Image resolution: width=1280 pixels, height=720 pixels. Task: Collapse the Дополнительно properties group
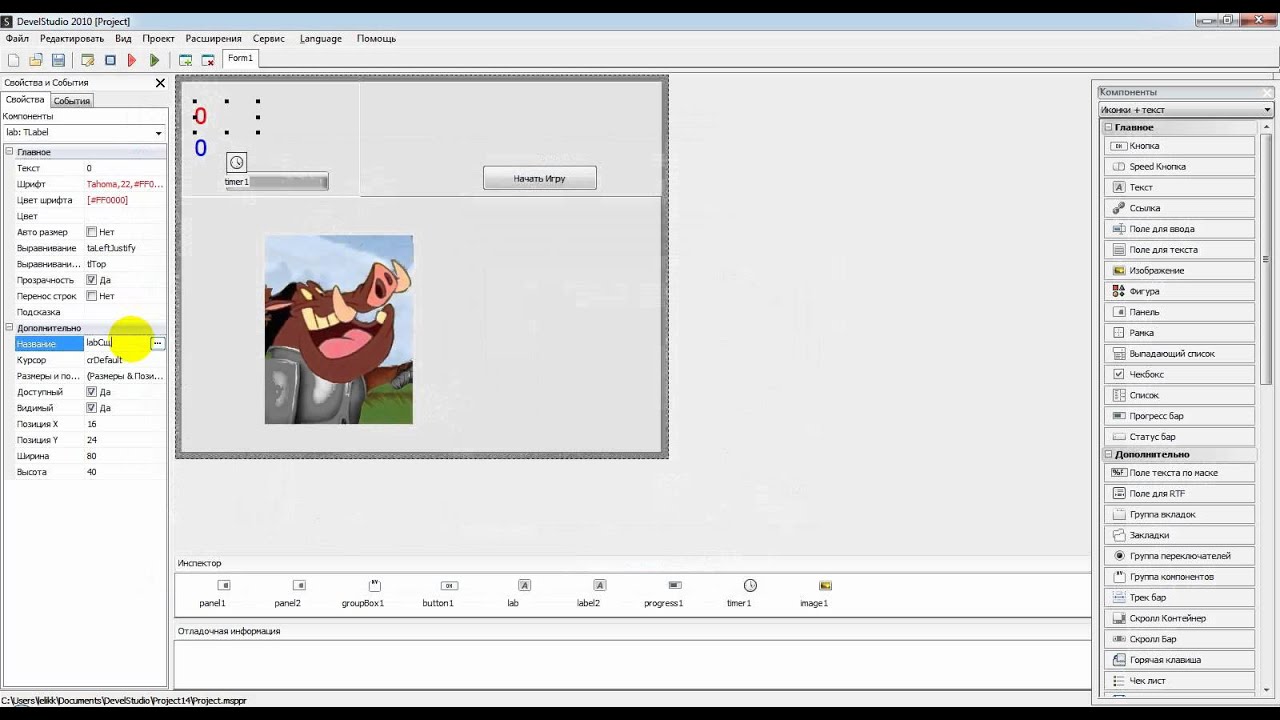pyautogui.click(x=9, y=328)
